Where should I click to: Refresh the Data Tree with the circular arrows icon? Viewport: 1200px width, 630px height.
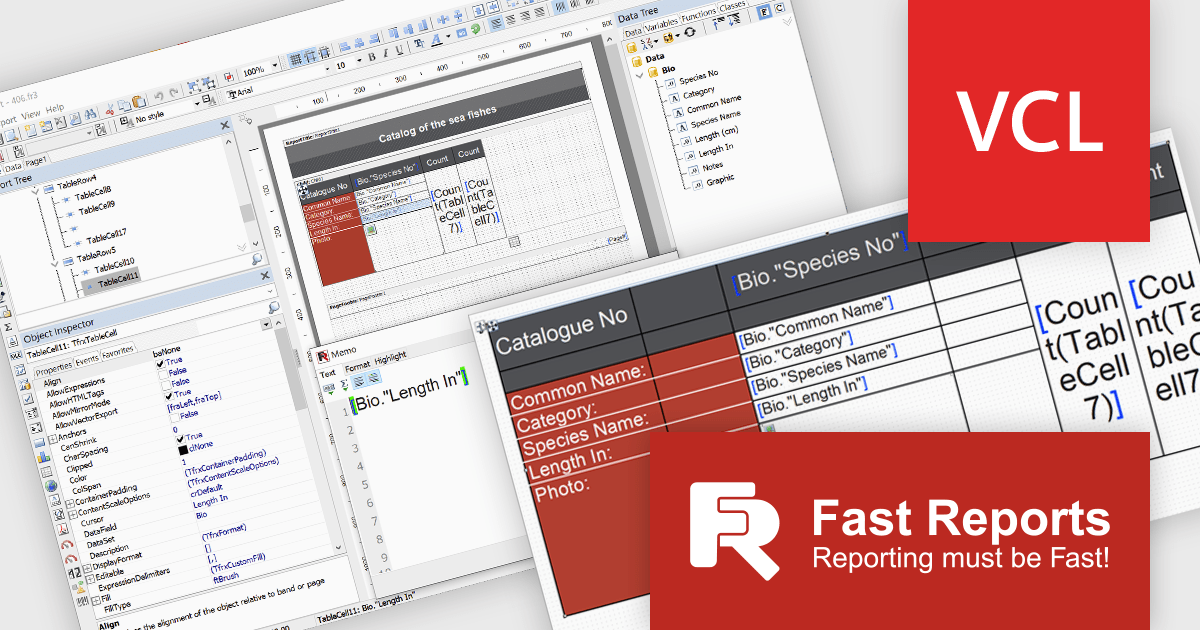click(690, 31)
